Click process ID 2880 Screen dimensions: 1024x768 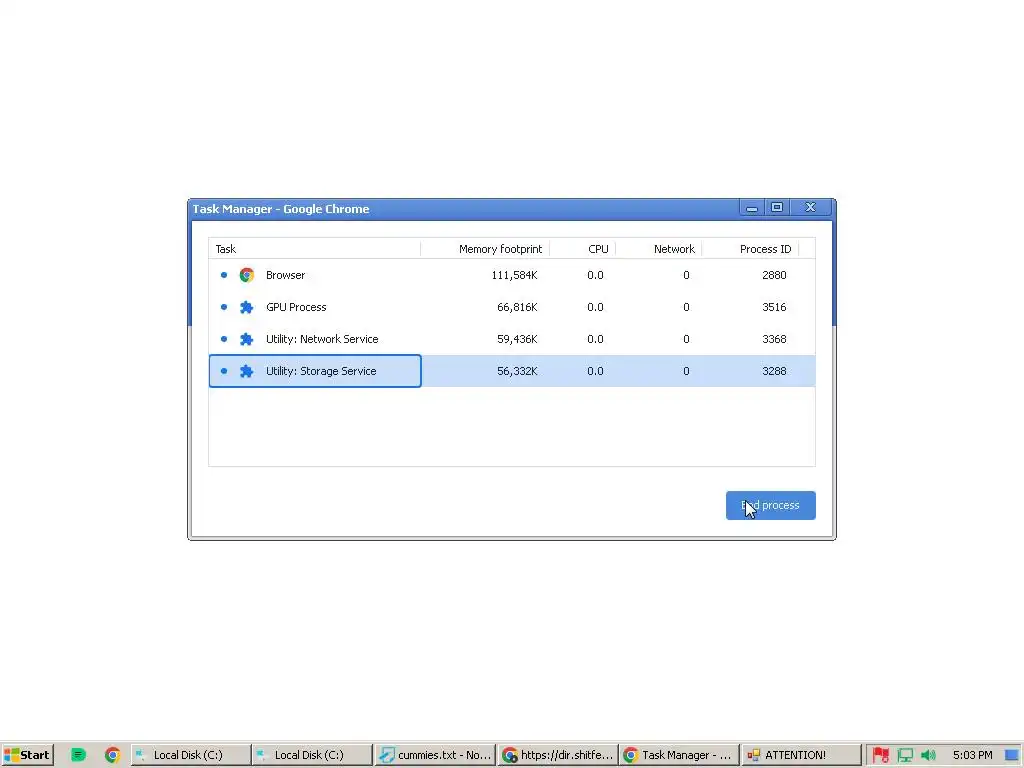point(774,275)
